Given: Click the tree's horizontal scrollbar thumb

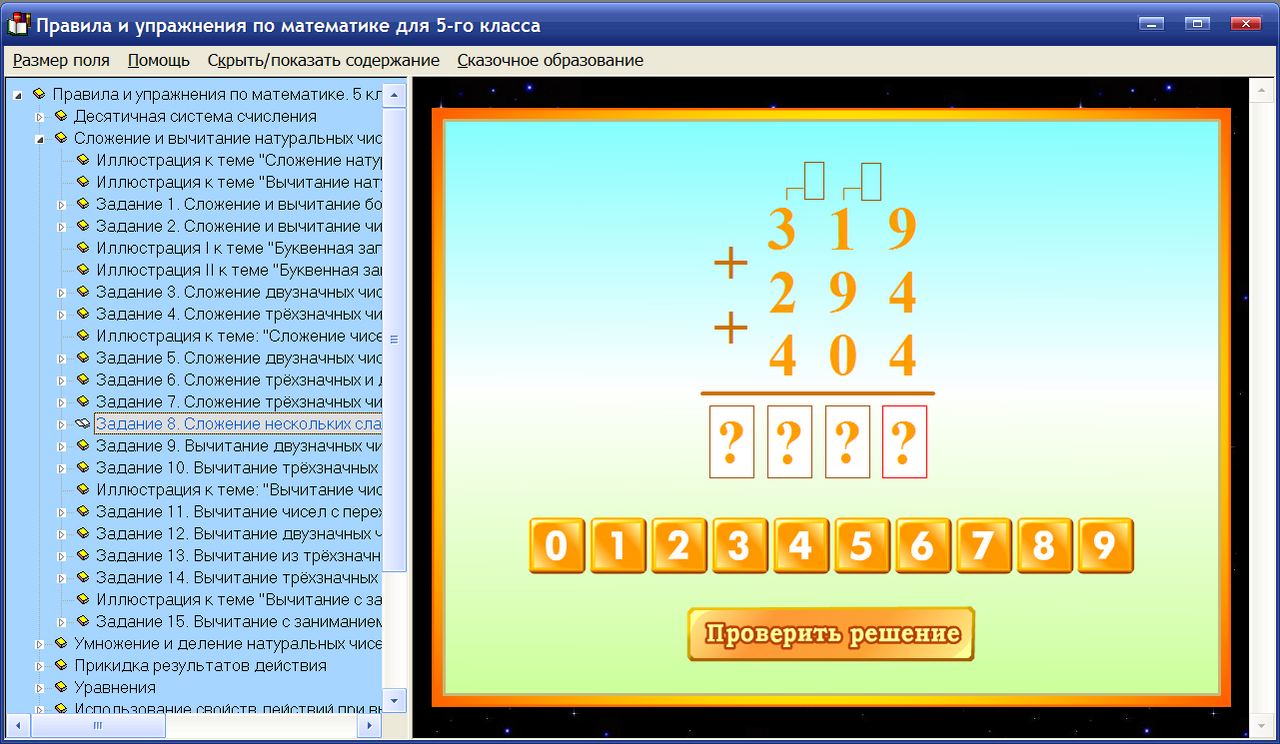Looking at the screenshot, I should point(98,726).
